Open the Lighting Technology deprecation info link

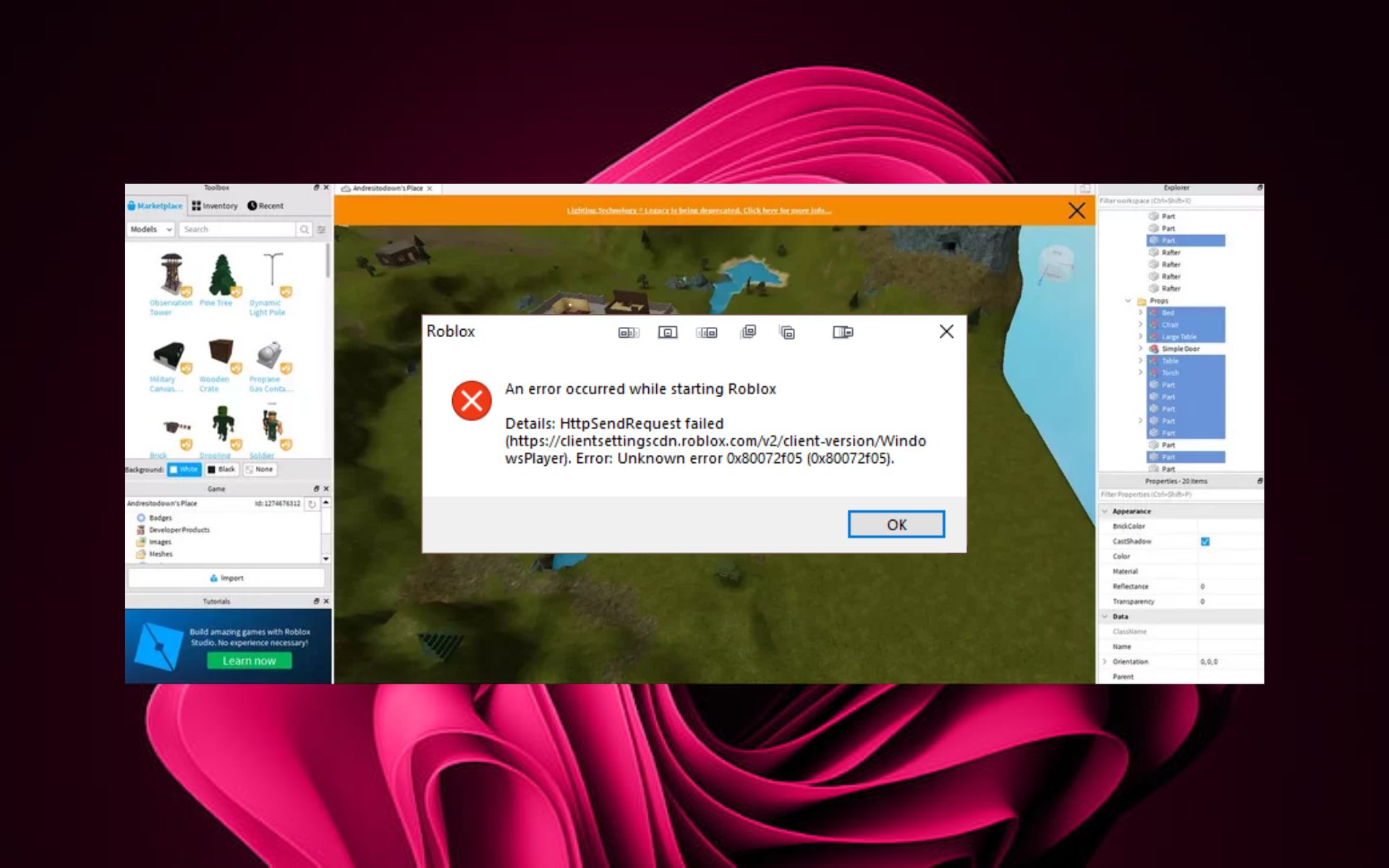pyautogui.click(x=699, y=210)
